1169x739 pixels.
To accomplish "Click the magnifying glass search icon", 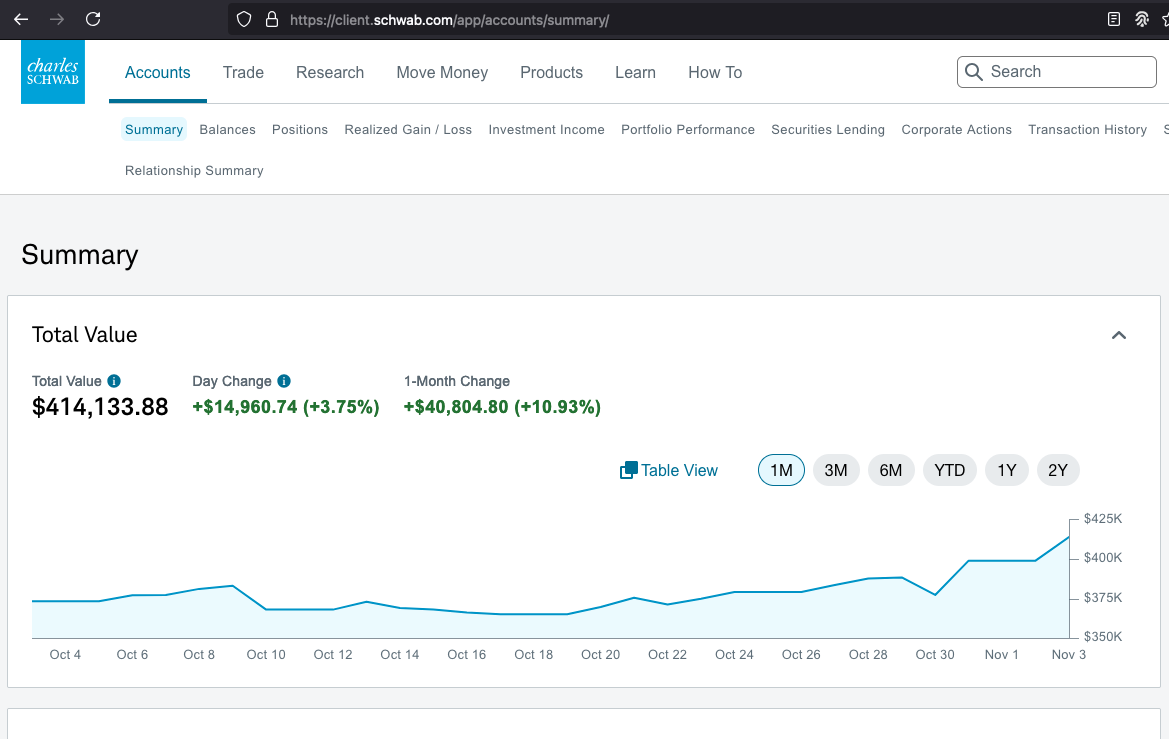I will tap(974, 72).
